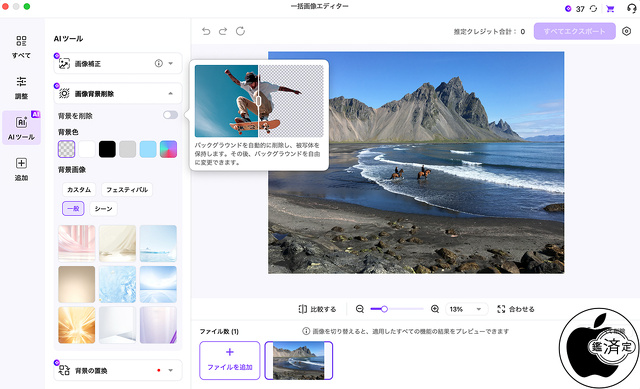Open the 13% zoom level dropdown

pyautogui.click(x=466, y=309)
